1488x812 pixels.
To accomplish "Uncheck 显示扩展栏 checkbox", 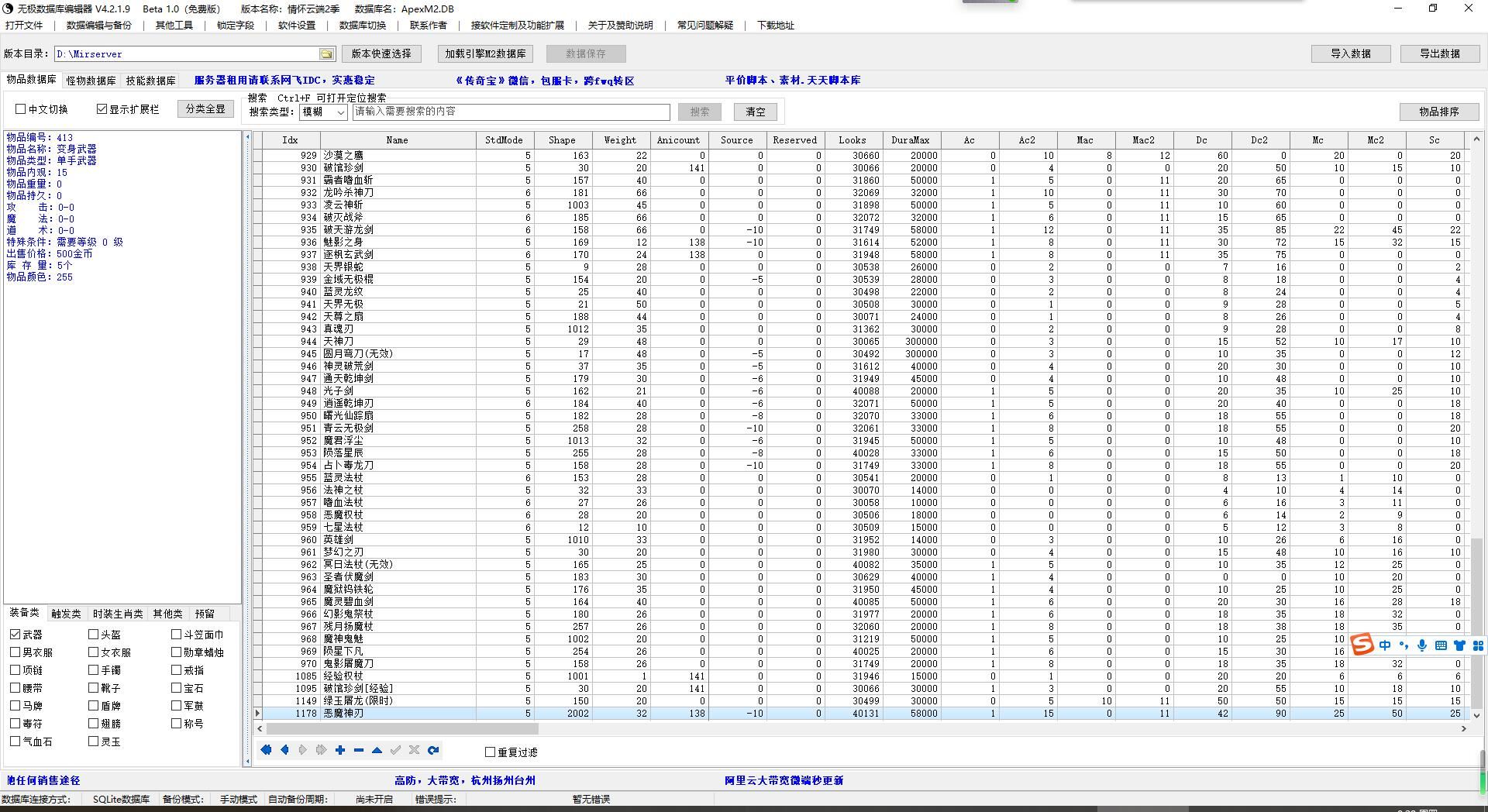I will [x=102, y=109].
